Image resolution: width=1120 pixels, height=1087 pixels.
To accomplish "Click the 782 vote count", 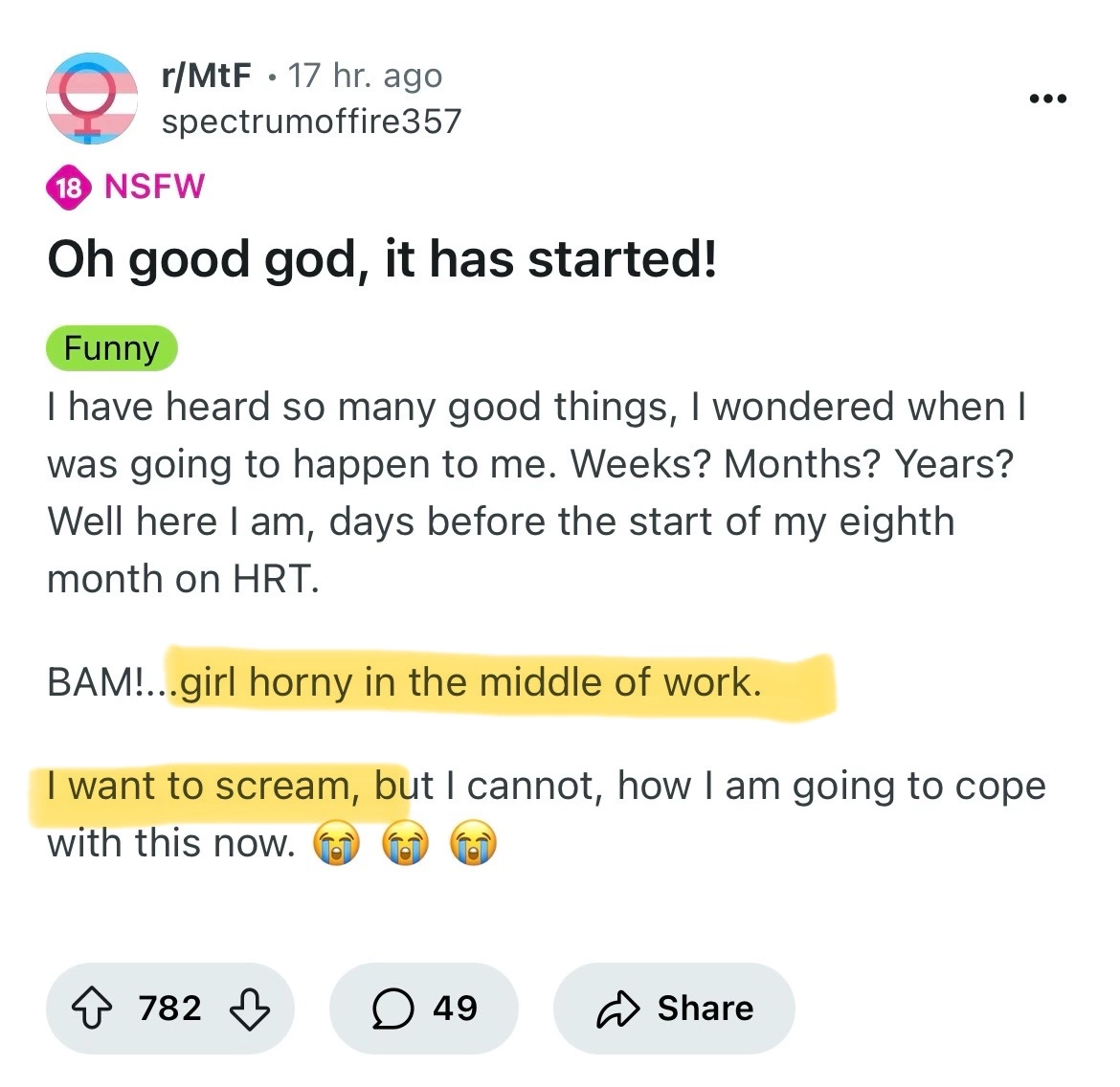I will click(170, 1009).
